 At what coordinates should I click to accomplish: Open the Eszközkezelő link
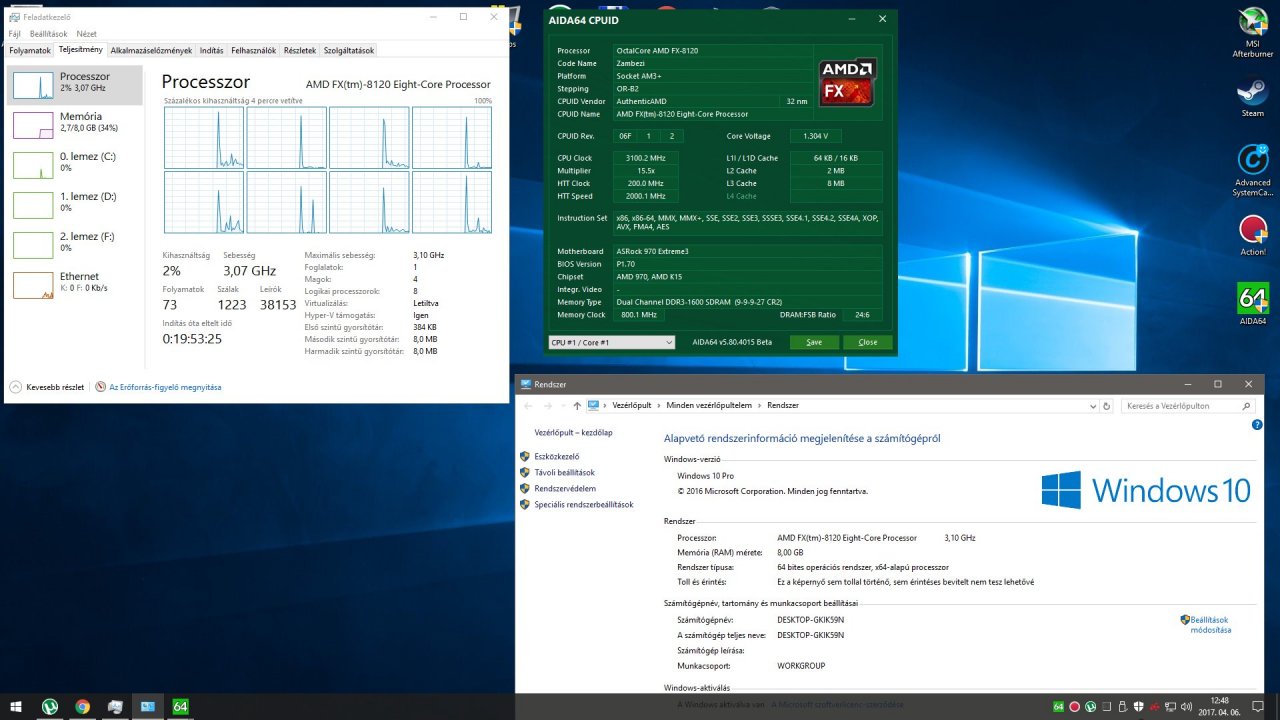558,456
